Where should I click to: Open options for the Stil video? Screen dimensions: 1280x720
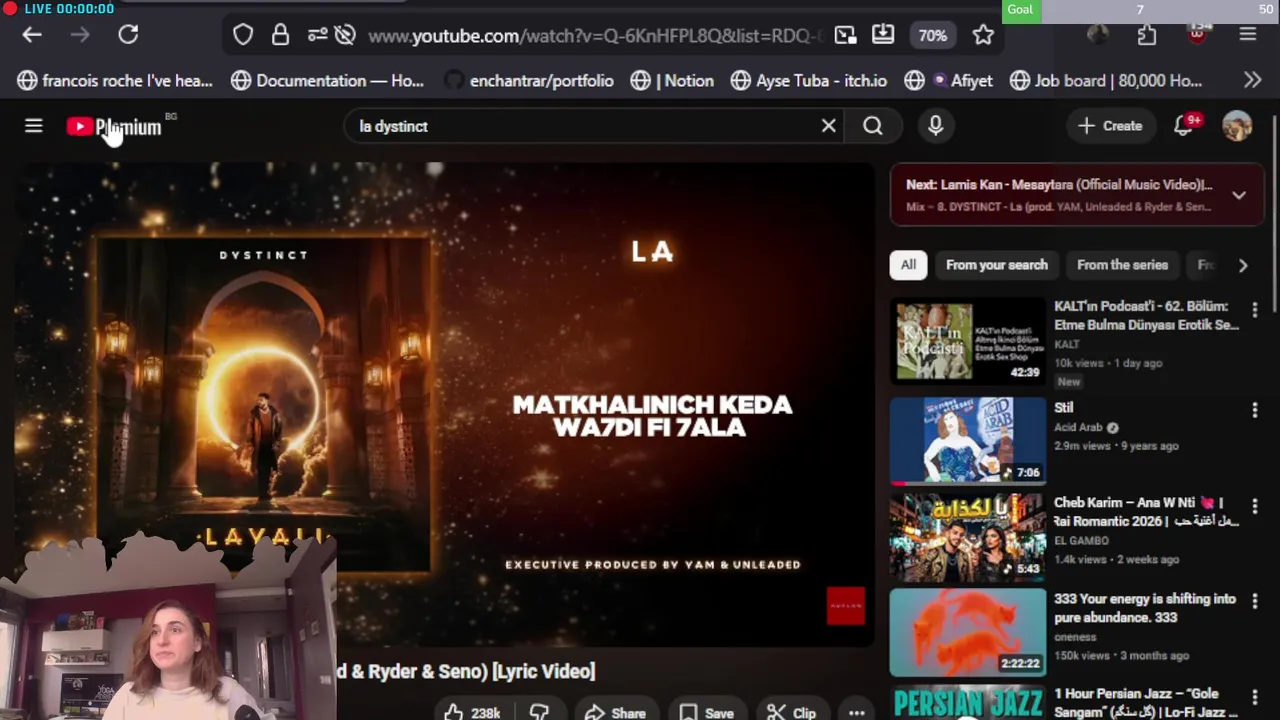(x=1255, y=410)
